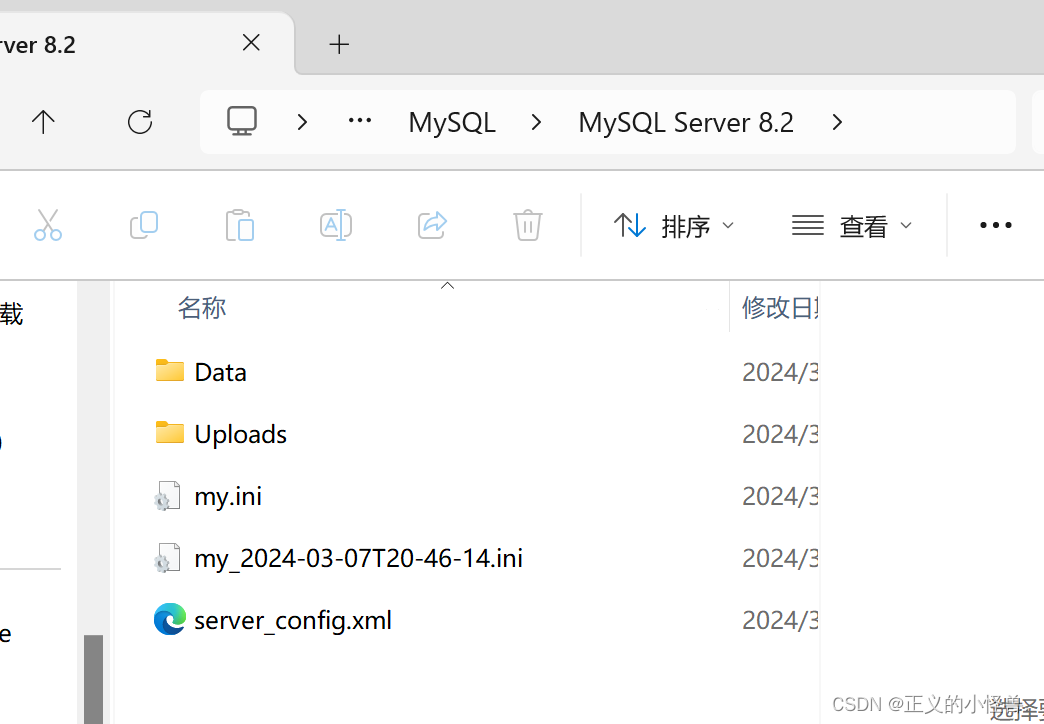Close the Server 8.2 tab
1044x724 pixels.
(x=251, y=43)
